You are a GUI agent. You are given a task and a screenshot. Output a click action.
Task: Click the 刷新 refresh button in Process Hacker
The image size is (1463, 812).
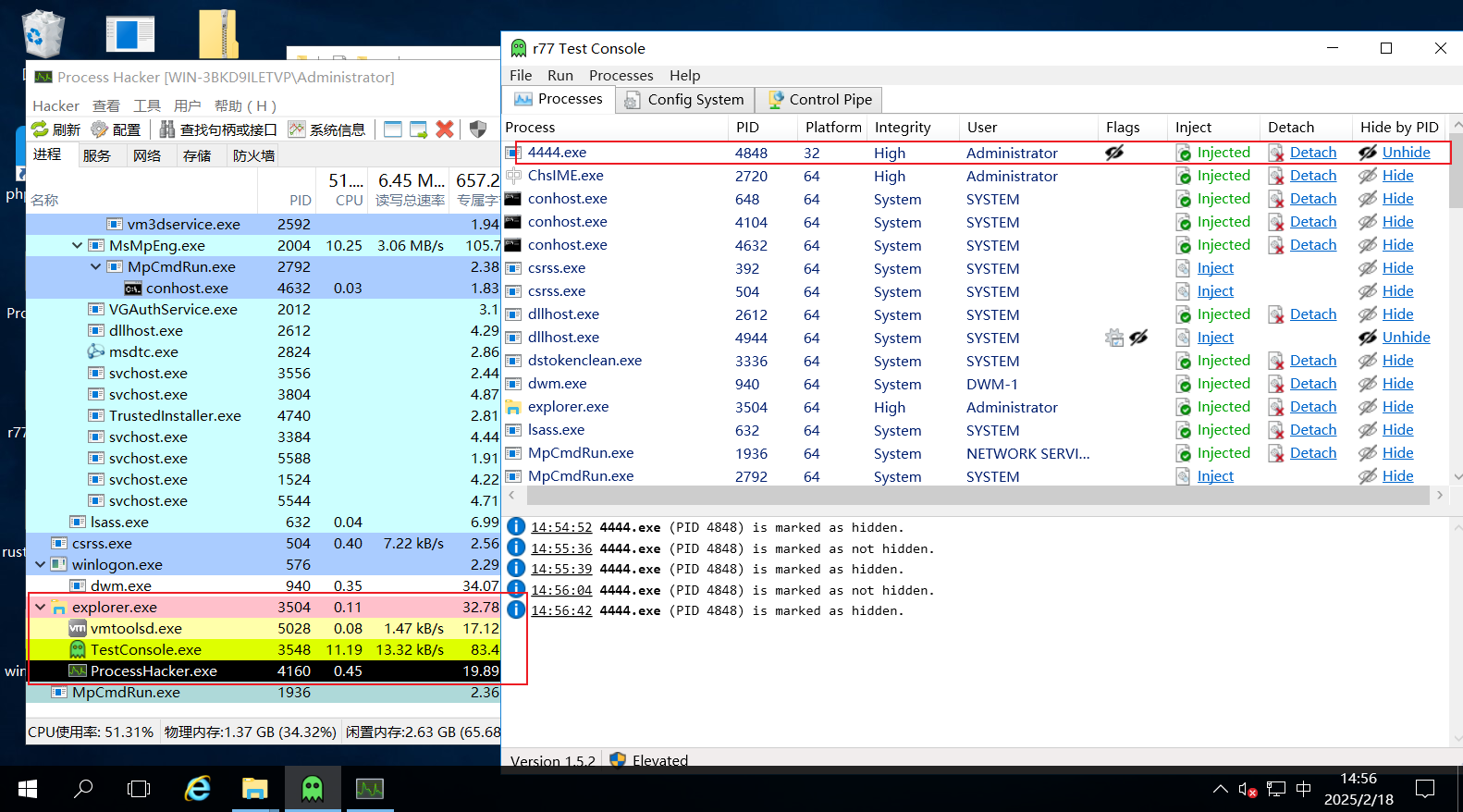pyautogui.click(x=56, y=129)
